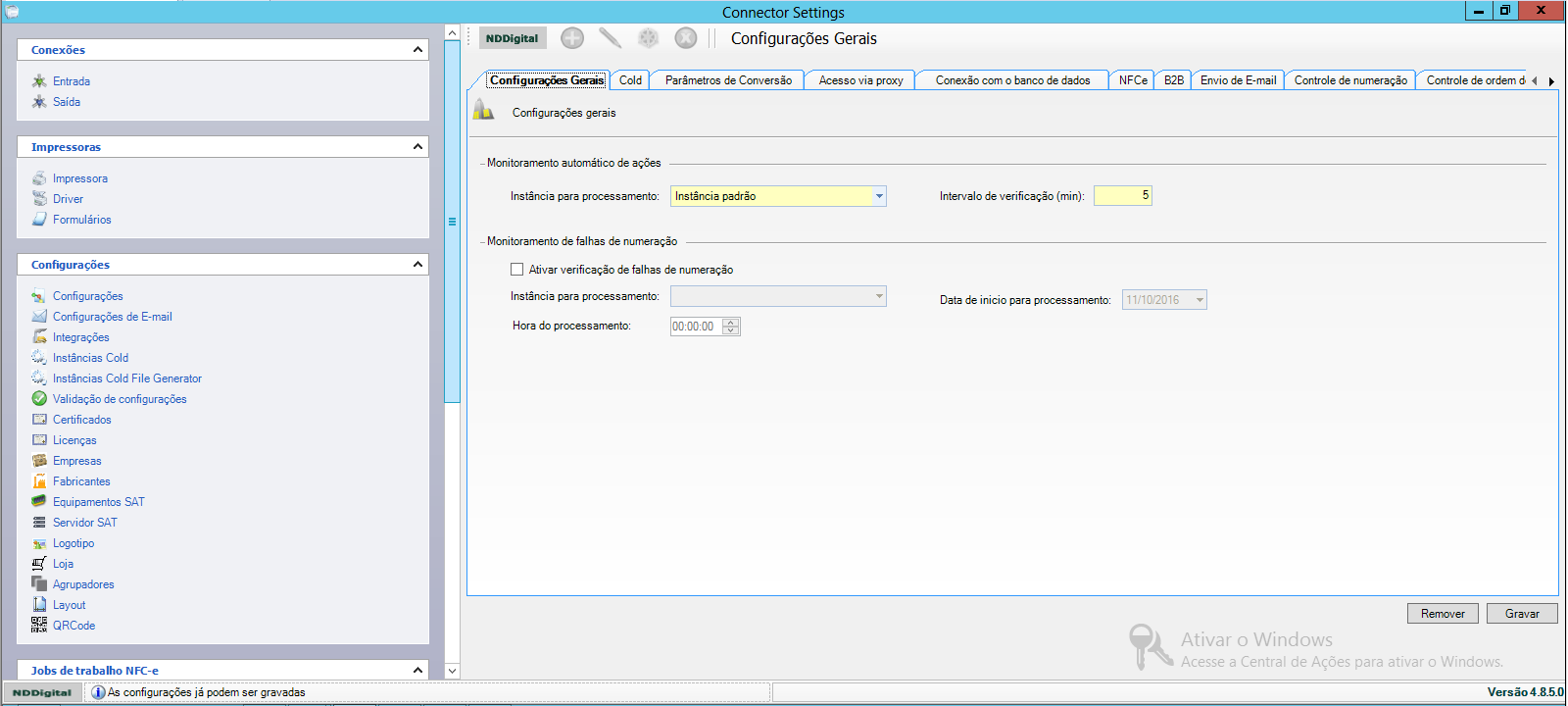Switch to the Cold tab

630,80
